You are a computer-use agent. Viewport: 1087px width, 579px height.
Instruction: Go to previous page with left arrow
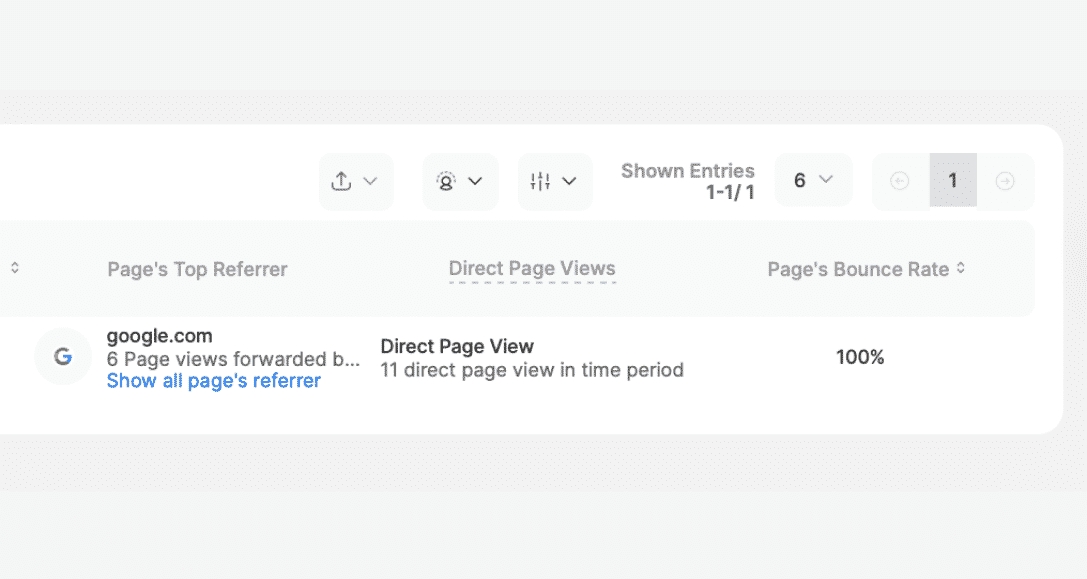click(x=900, y=181)
